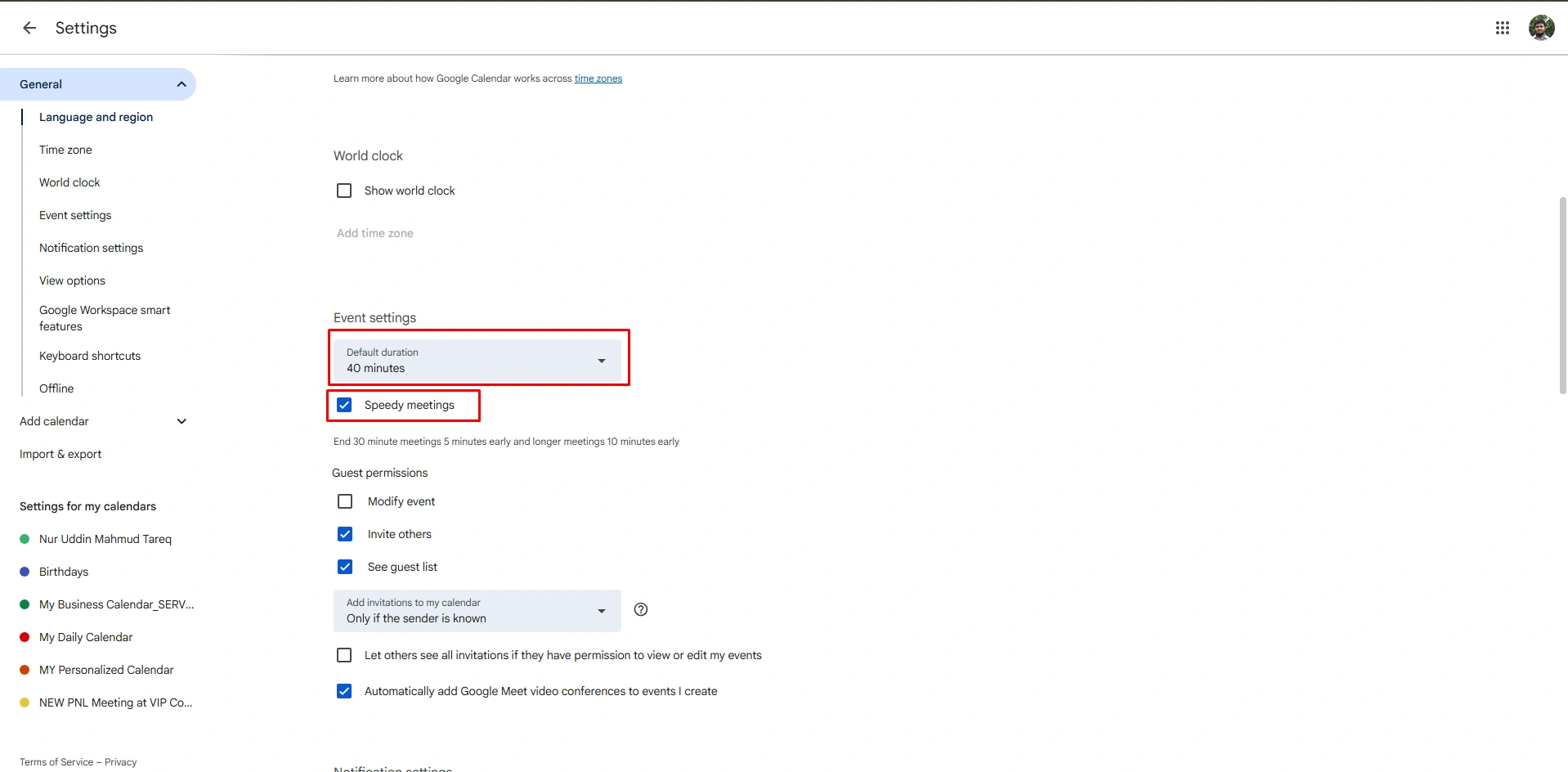Open the Privacy link
This screenshot has height=772, width=1568.
point(121,762)
